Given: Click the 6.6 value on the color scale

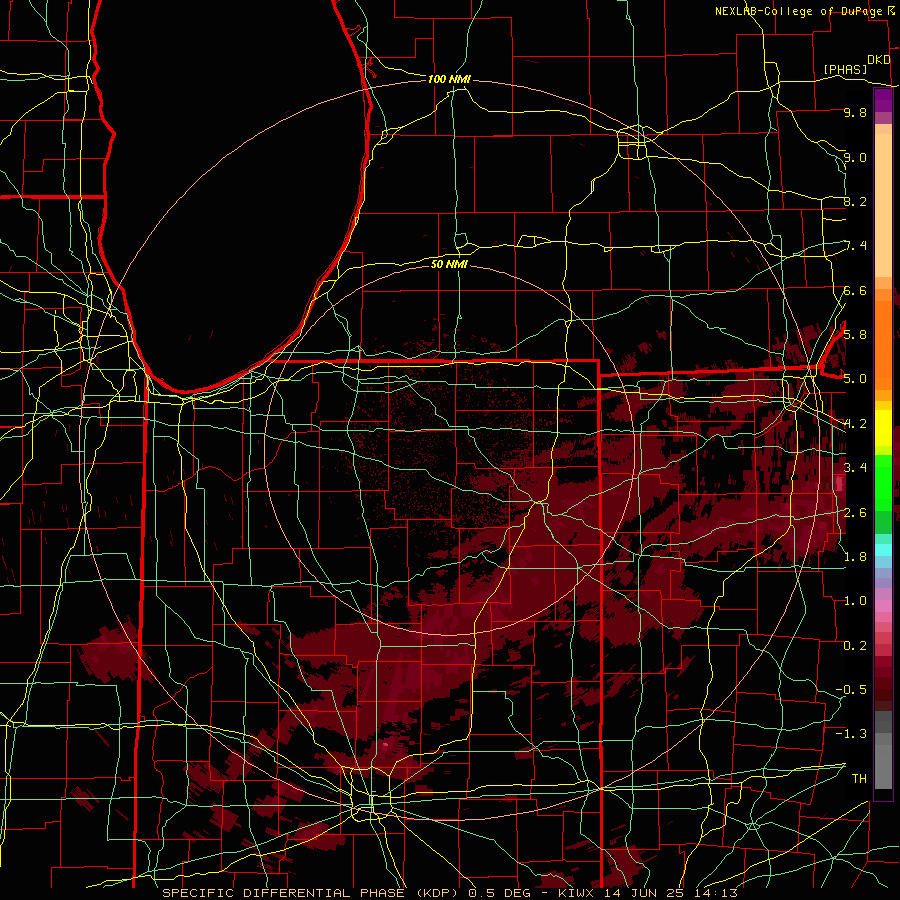Looking at the screenshot, I should coord(855,290).
